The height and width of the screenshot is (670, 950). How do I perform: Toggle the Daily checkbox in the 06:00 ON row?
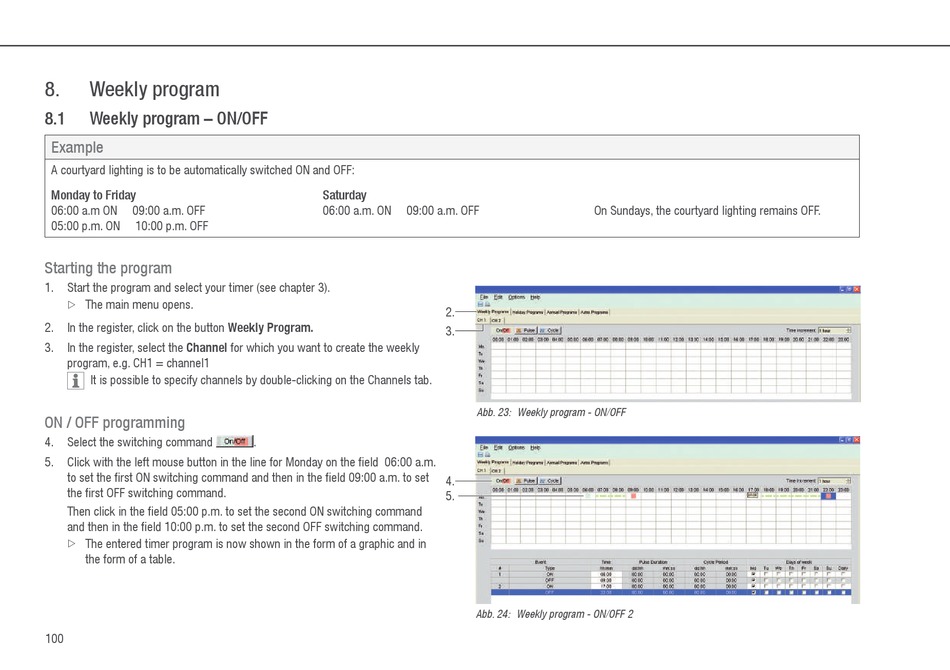(843, 574)
